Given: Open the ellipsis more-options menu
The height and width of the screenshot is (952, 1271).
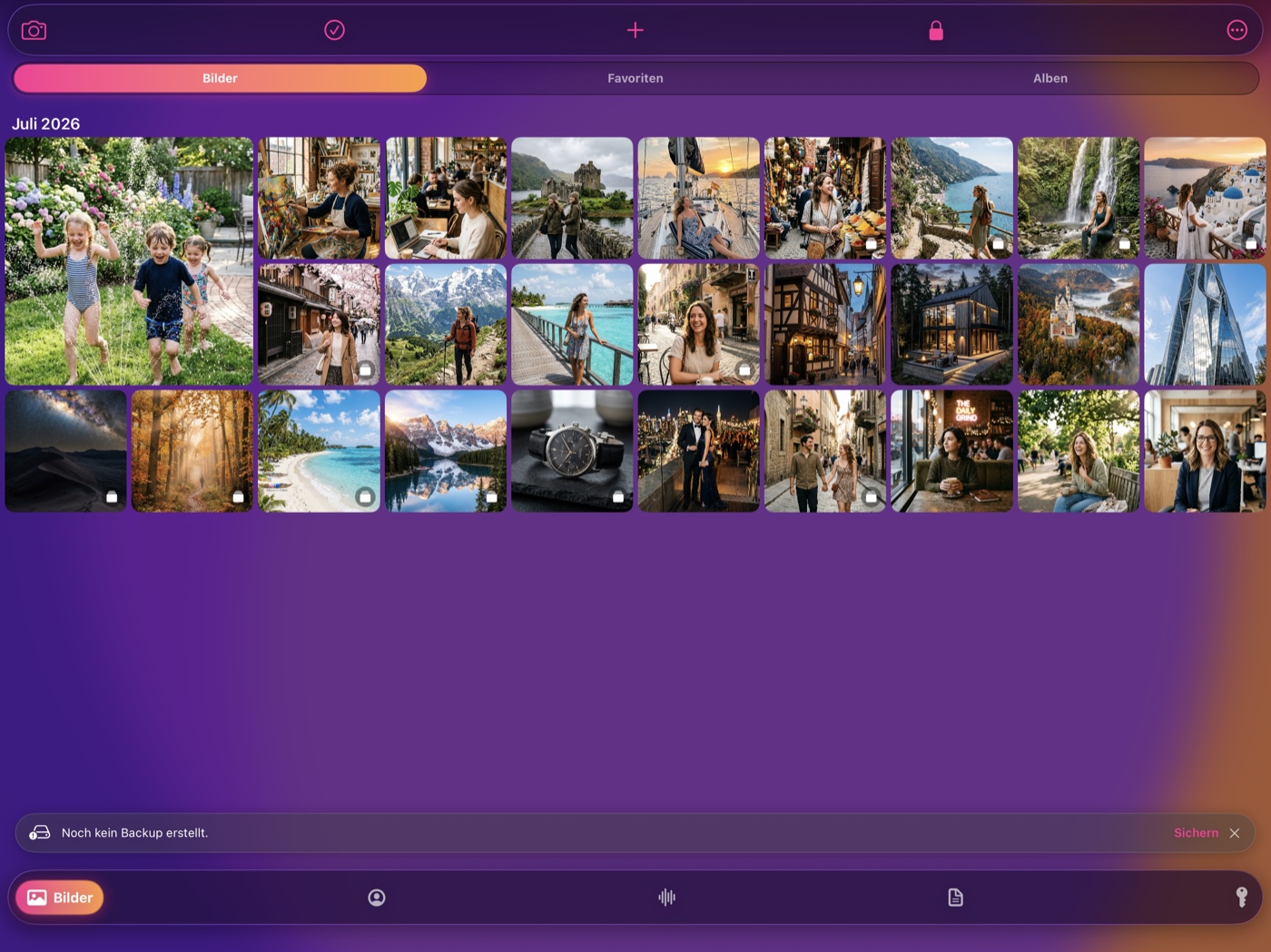Looking at the screenshot, I should pyautogui.click(x=1237, y=31).
